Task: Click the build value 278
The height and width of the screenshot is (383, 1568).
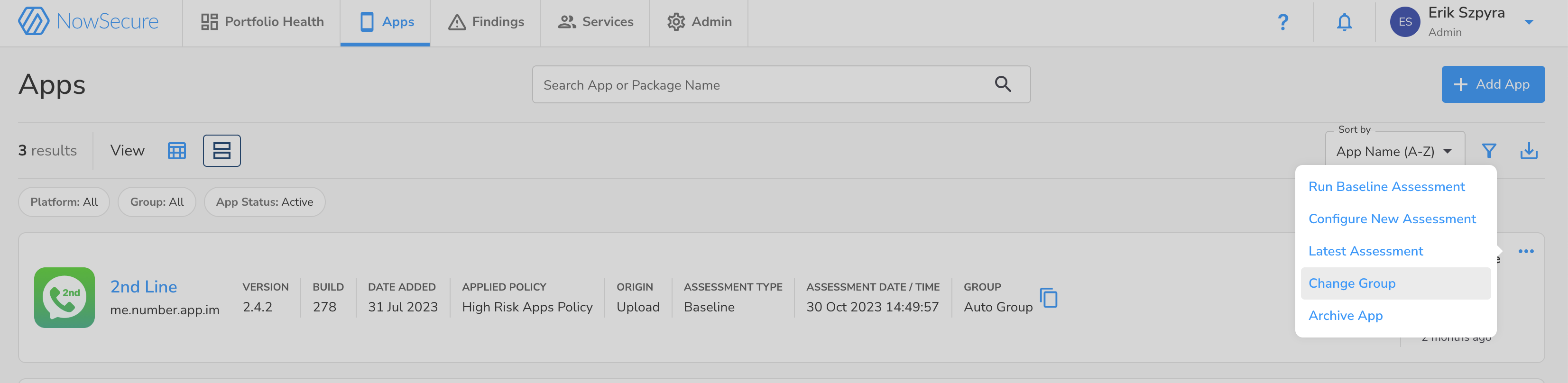Action: tap(324, 307)
